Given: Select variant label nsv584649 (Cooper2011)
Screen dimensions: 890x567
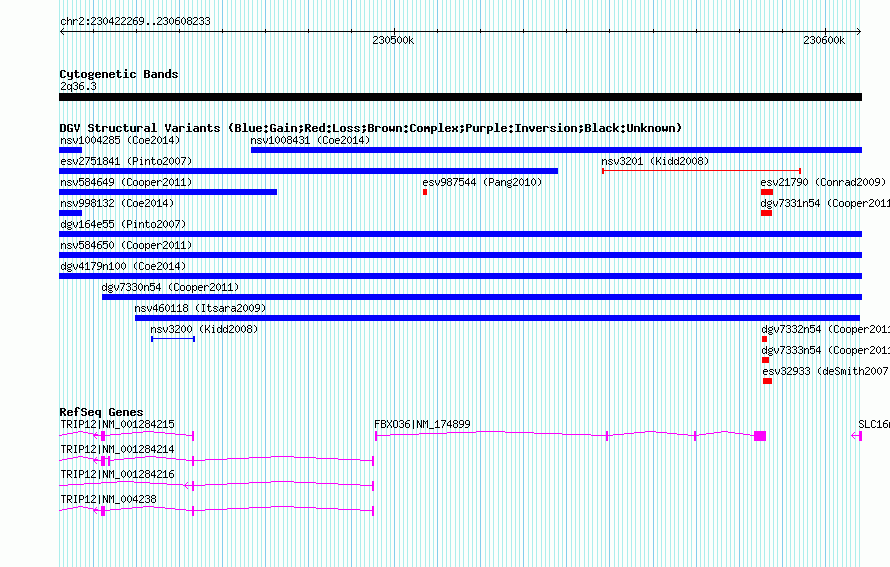Looking at the screenshot, I should [x=126, y=182].
